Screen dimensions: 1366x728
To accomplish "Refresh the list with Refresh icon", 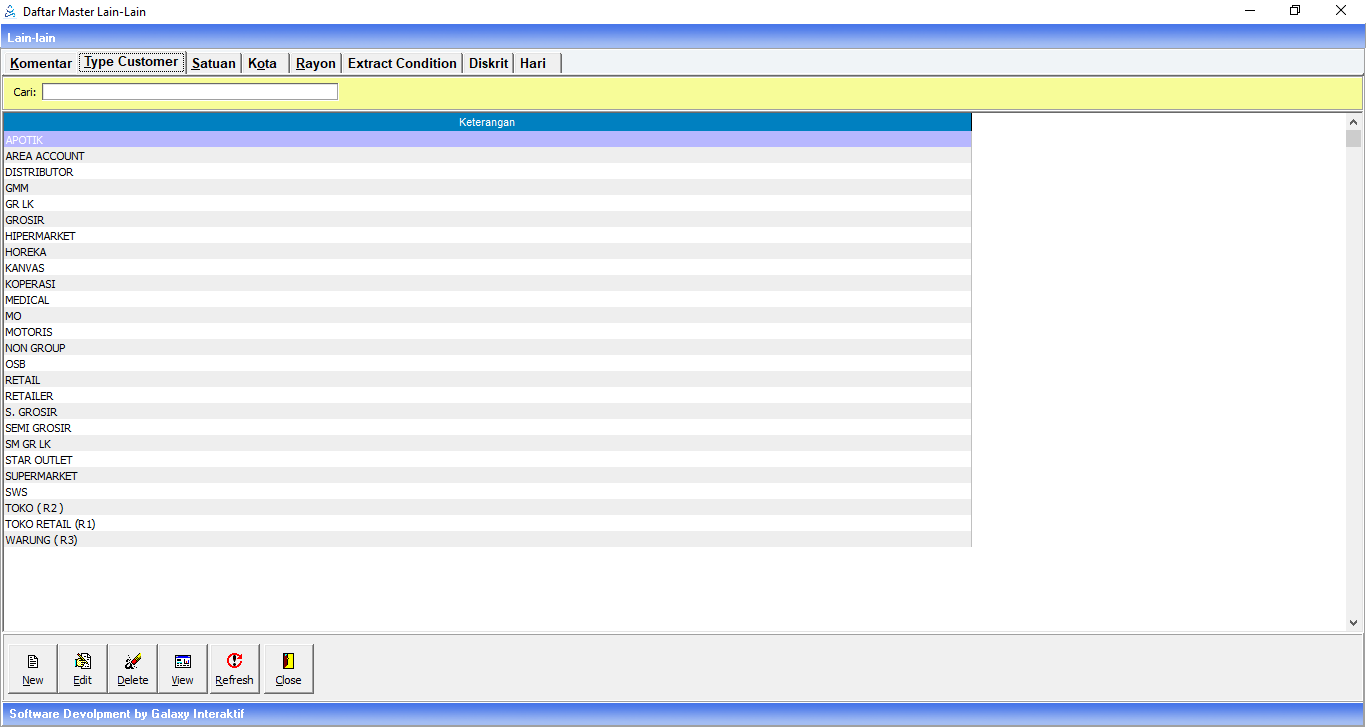I will click(x=234, y=669).
